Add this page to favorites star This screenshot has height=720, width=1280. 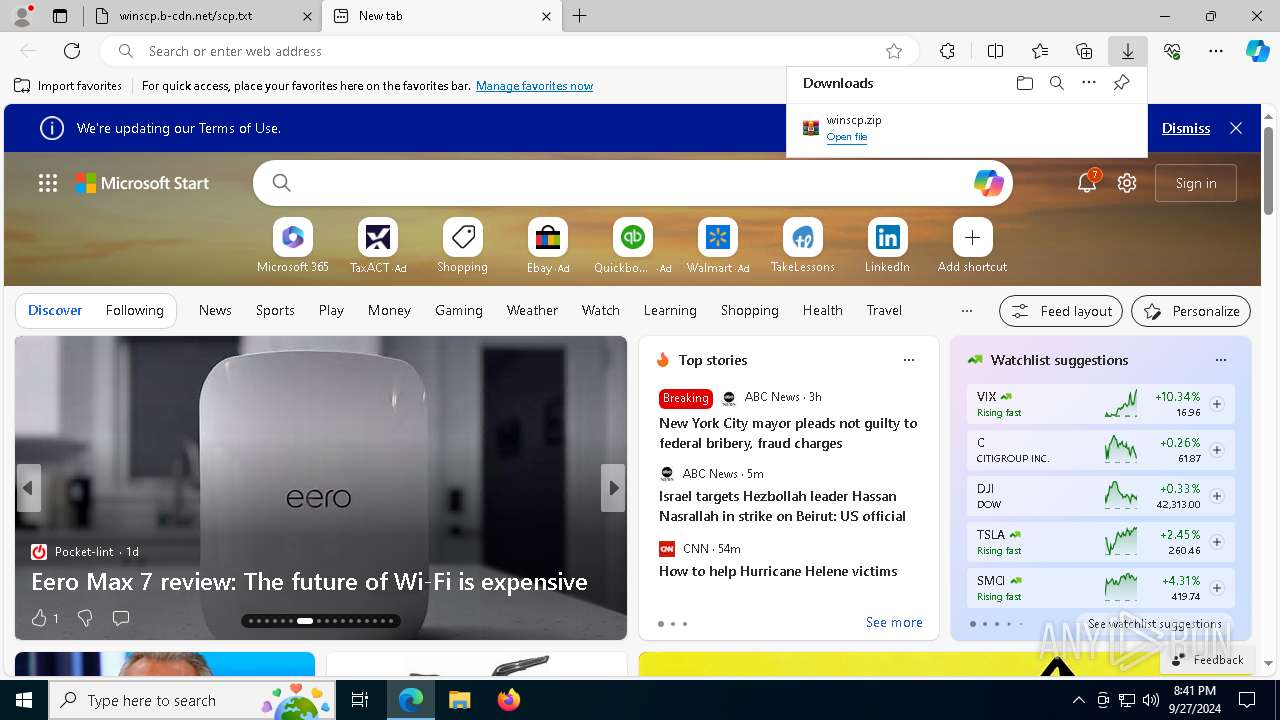tap(894, 51)
